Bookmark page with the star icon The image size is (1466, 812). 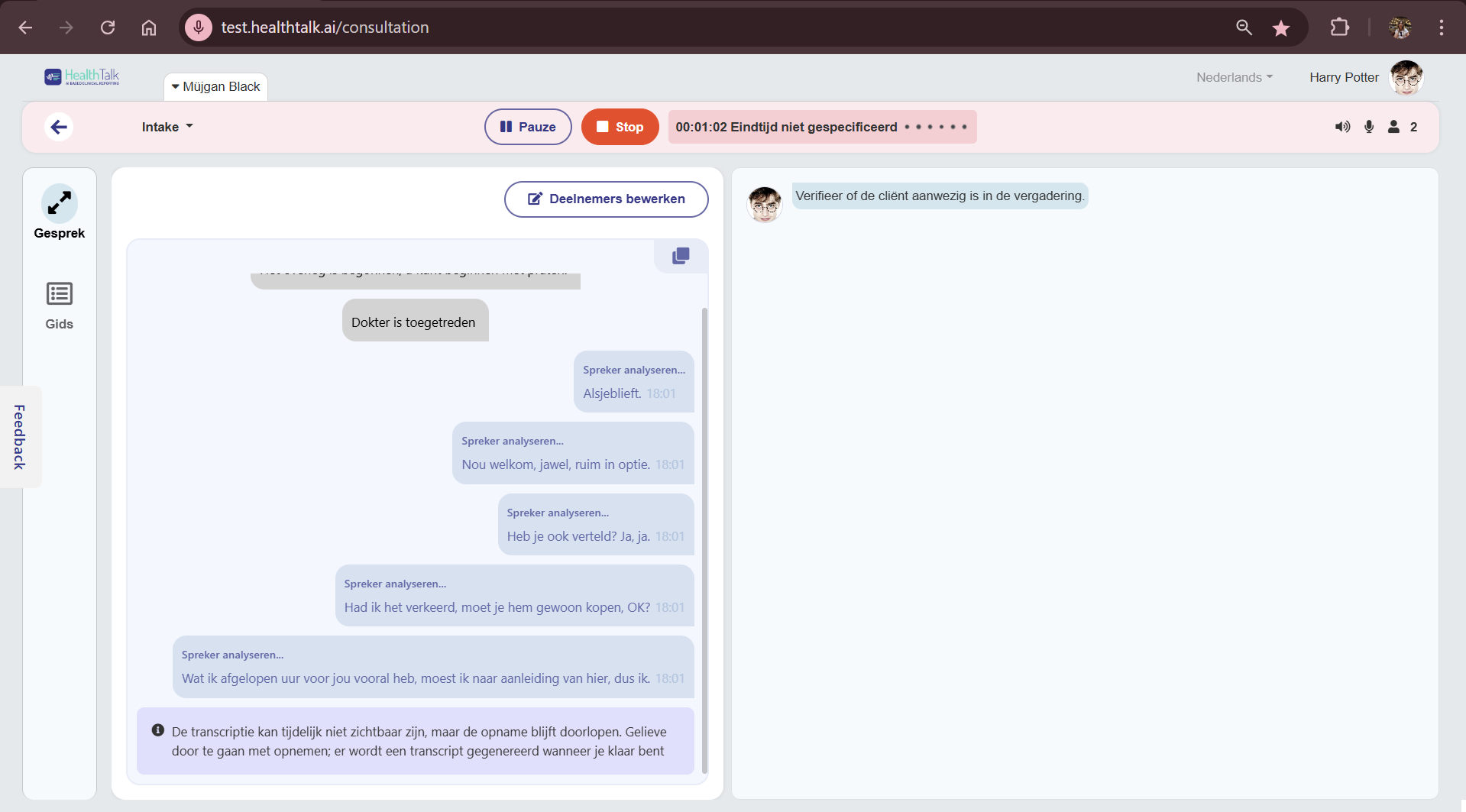(1281, 28)
